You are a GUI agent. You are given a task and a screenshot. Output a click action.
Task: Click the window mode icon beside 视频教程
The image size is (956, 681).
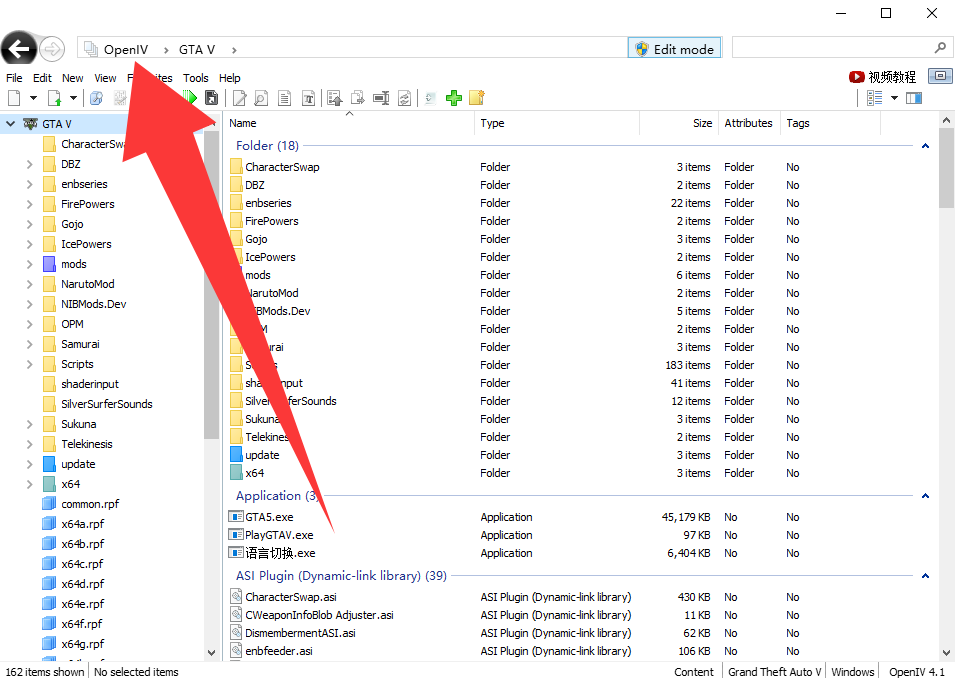[940, 76]
